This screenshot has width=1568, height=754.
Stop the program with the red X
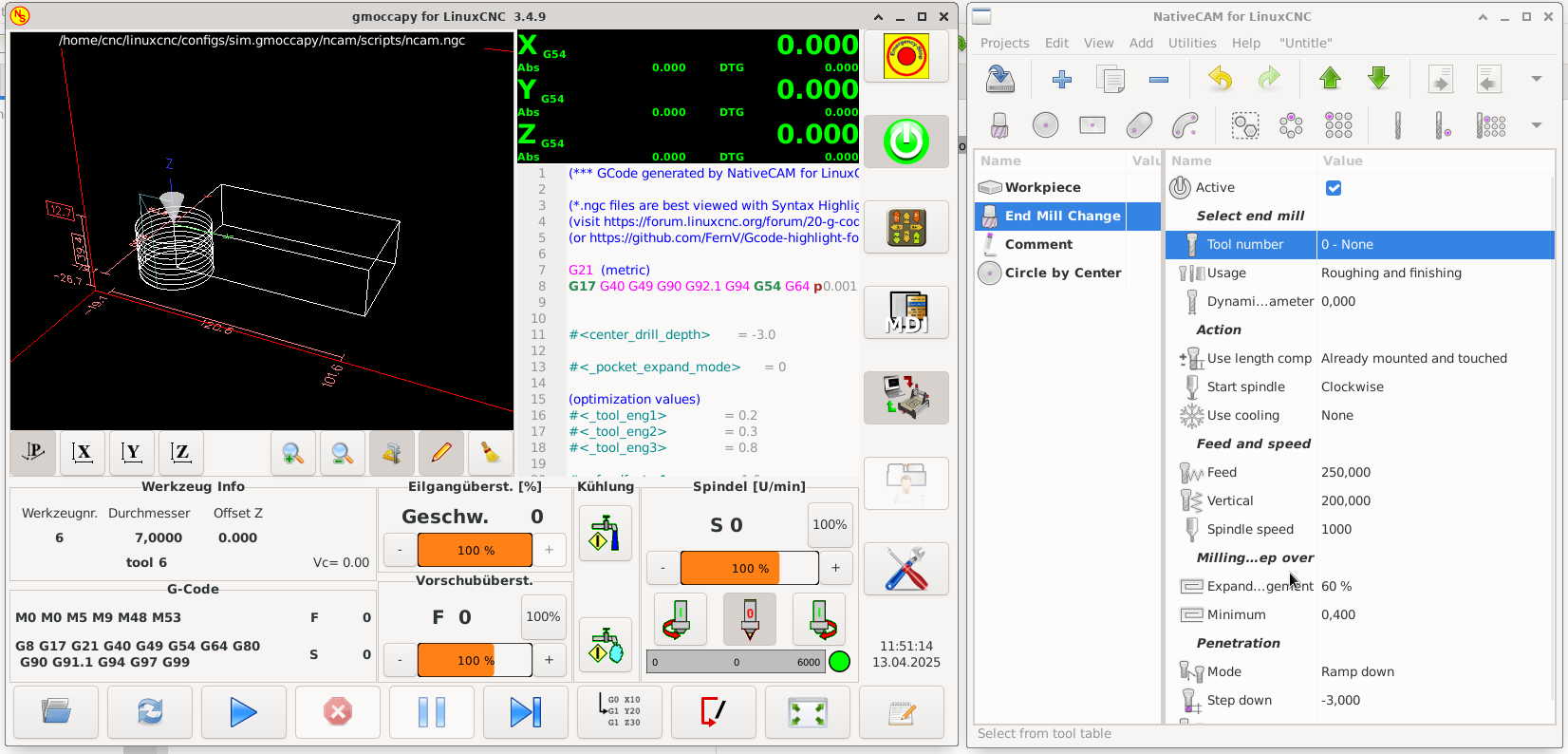click(338, 712)
